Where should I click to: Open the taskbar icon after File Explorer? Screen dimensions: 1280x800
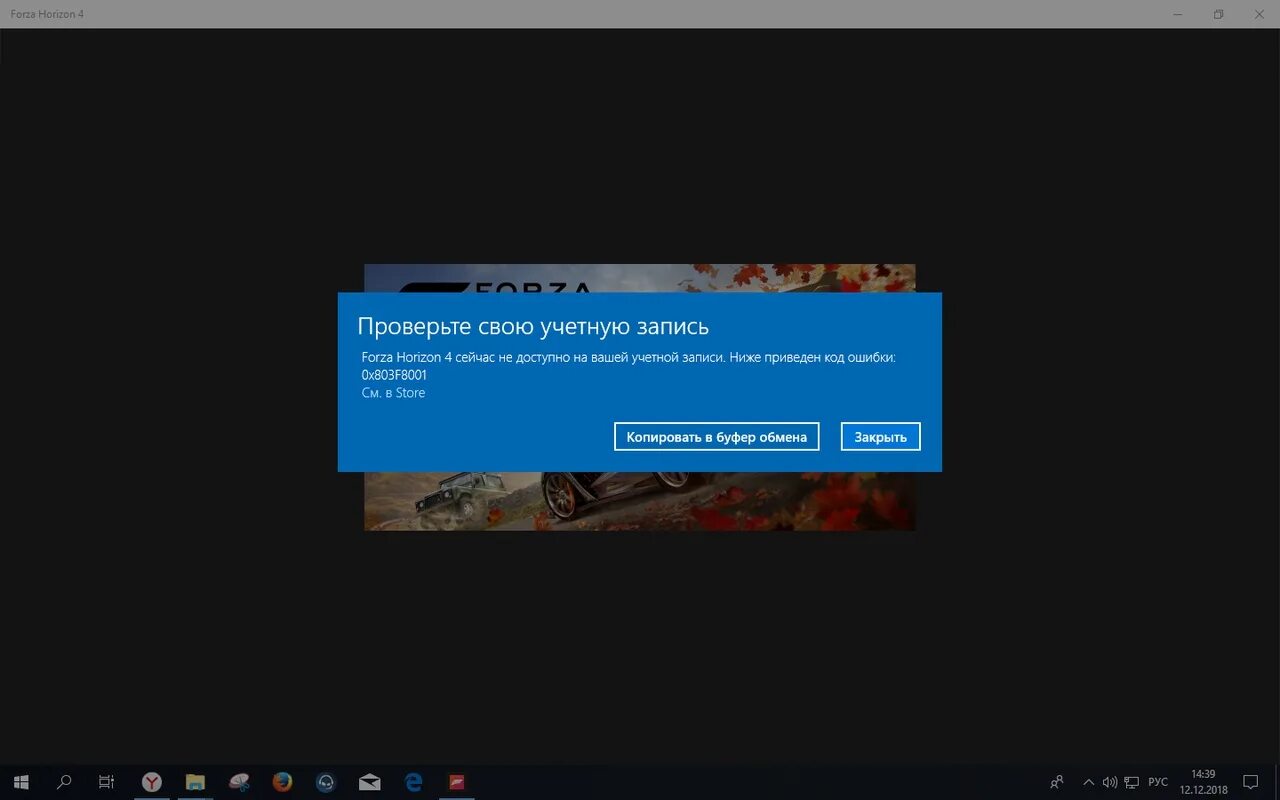[239, 782]
